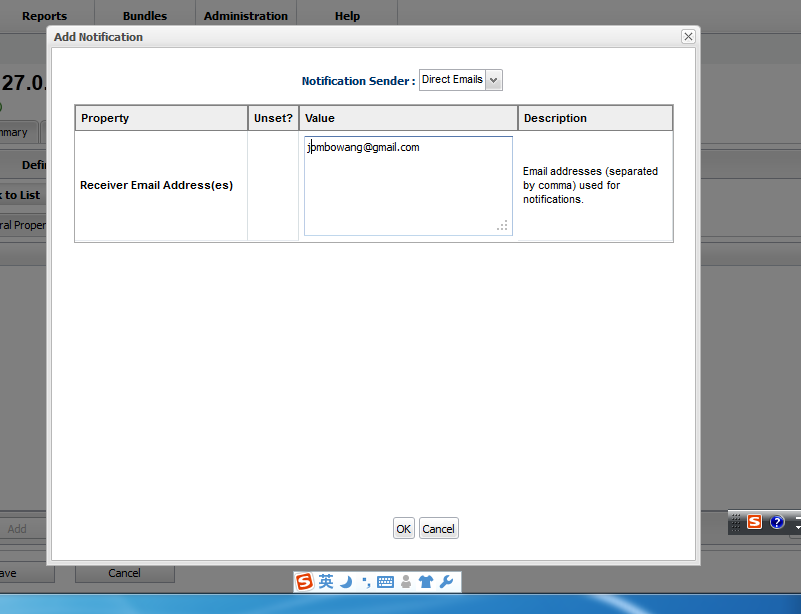Click the orange Sogou icon in language bar

click(755, 522)
